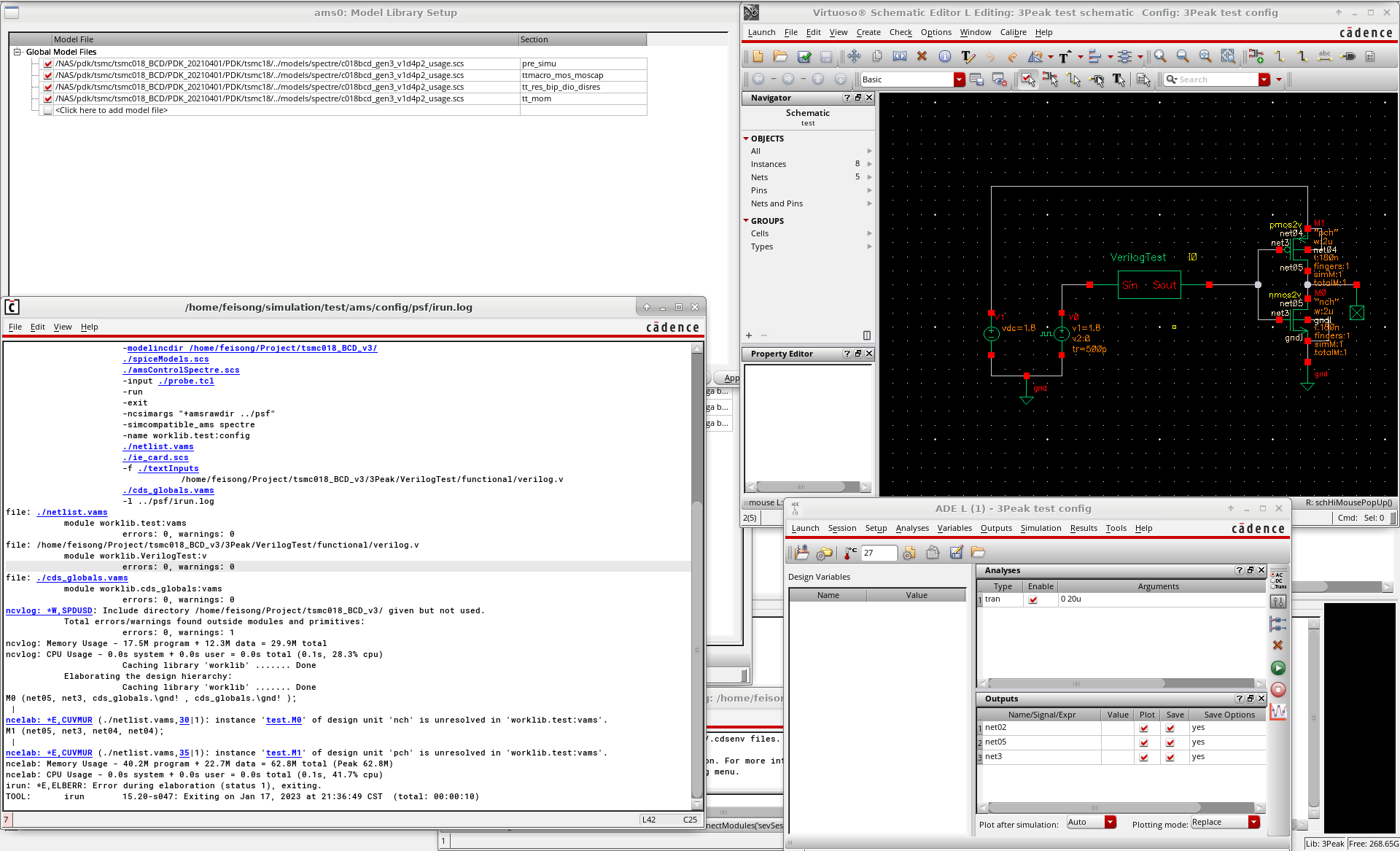This screenshot has width=1400, height=851.
Task: Click the Load State folder icon in ADE
Action: (x=978, y=553)
